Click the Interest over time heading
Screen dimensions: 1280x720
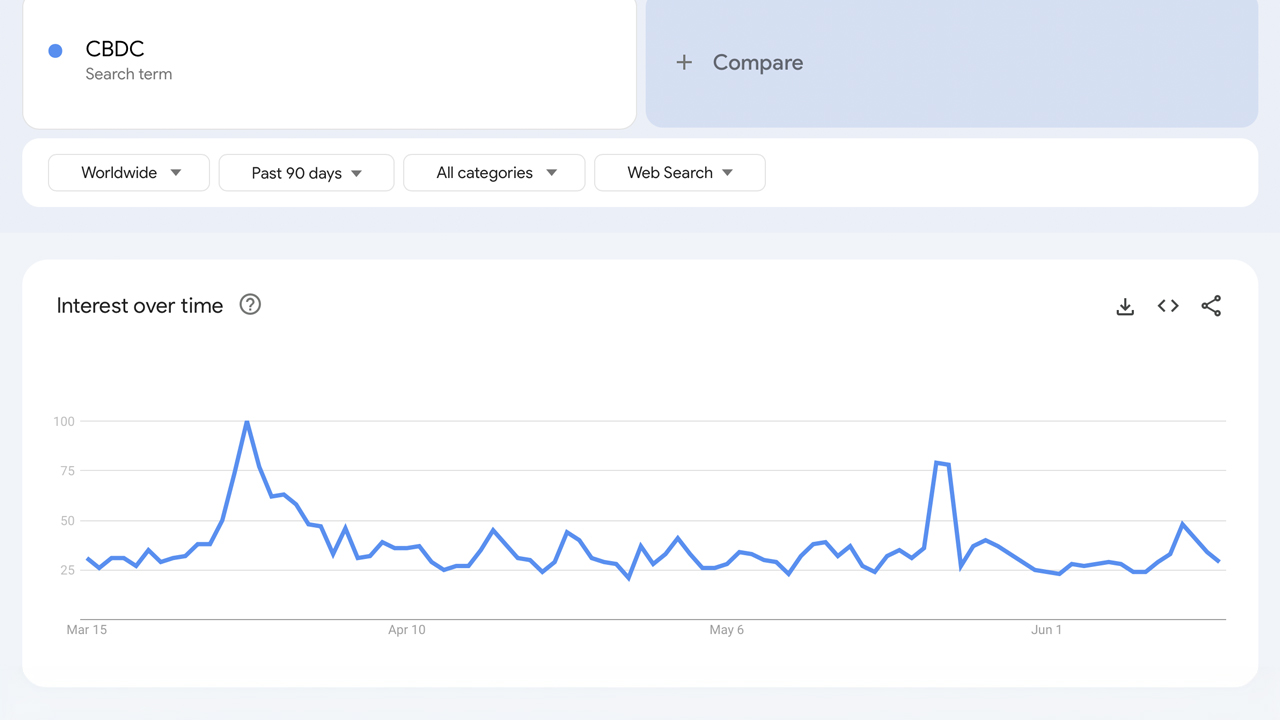pos(140,306)
